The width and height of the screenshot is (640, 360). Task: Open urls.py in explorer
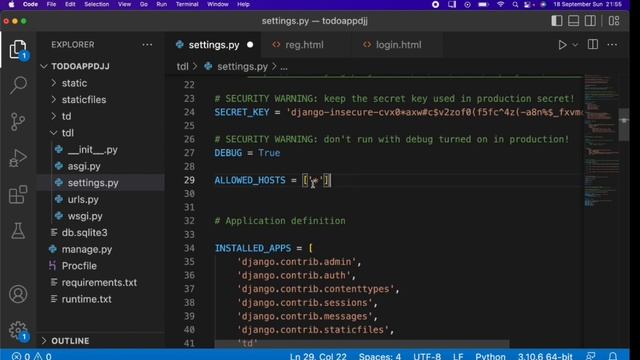83,200
